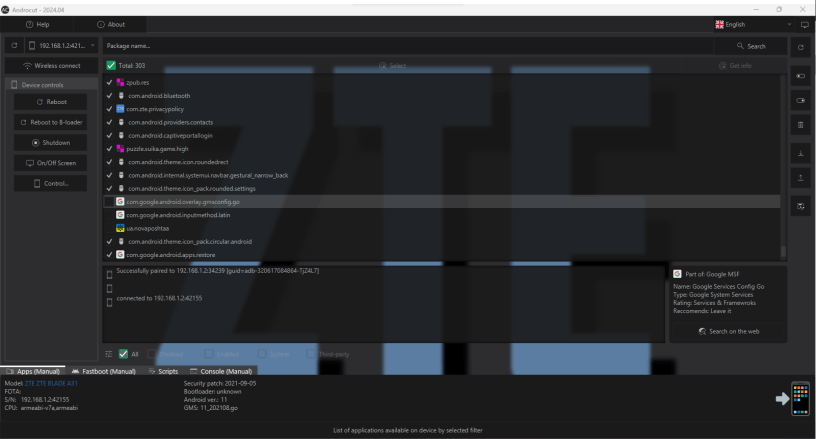Select com.android.providers.contacts row
Viewport: 816px width, 439px height.
pyautogui.click(x=441, y=122)
